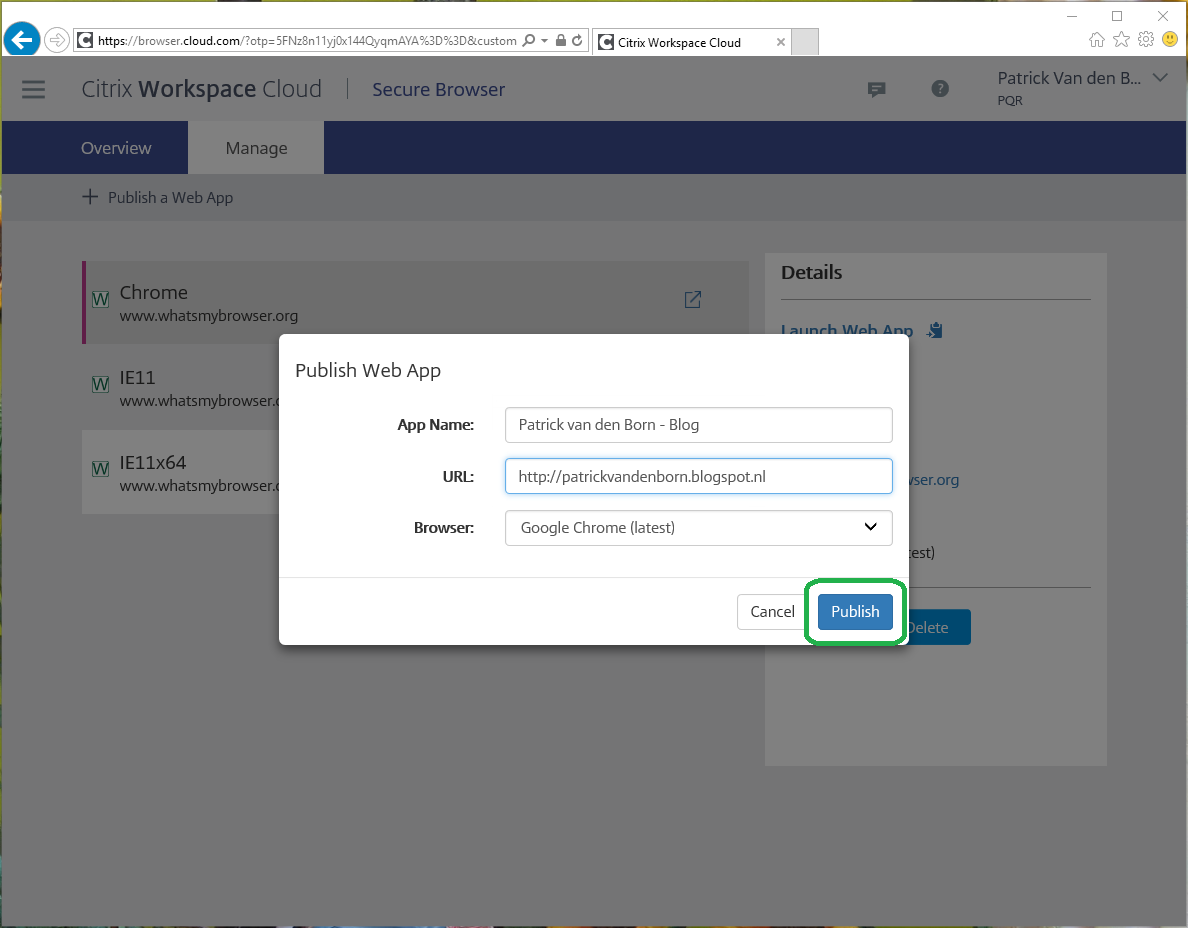1188x928 pixels.
Task: Click the help question mark icon
Action: point(939,89)
